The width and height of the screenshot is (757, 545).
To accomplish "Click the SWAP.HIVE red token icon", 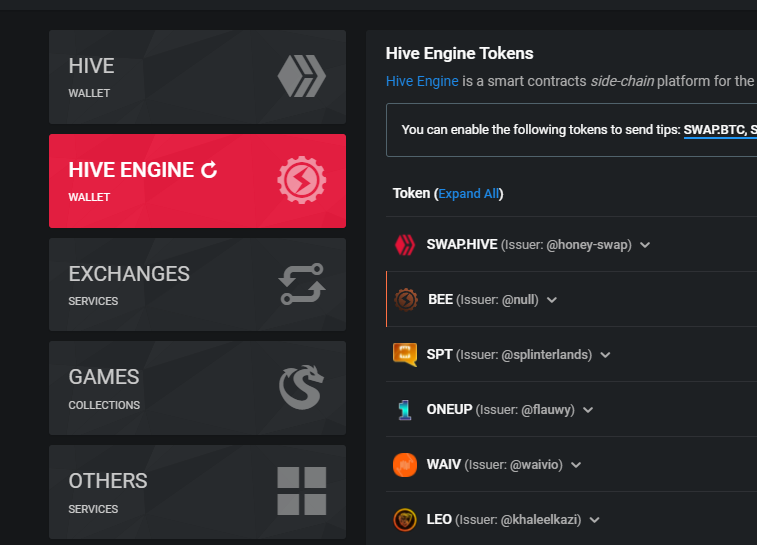I will pyautogui.click(x=405, y=245).
